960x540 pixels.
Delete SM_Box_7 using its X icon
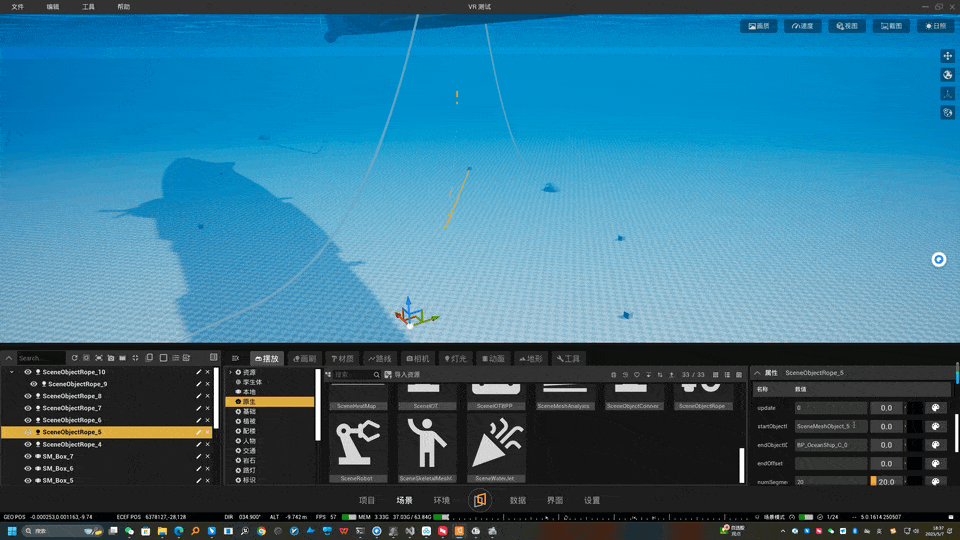click(208, 456)
